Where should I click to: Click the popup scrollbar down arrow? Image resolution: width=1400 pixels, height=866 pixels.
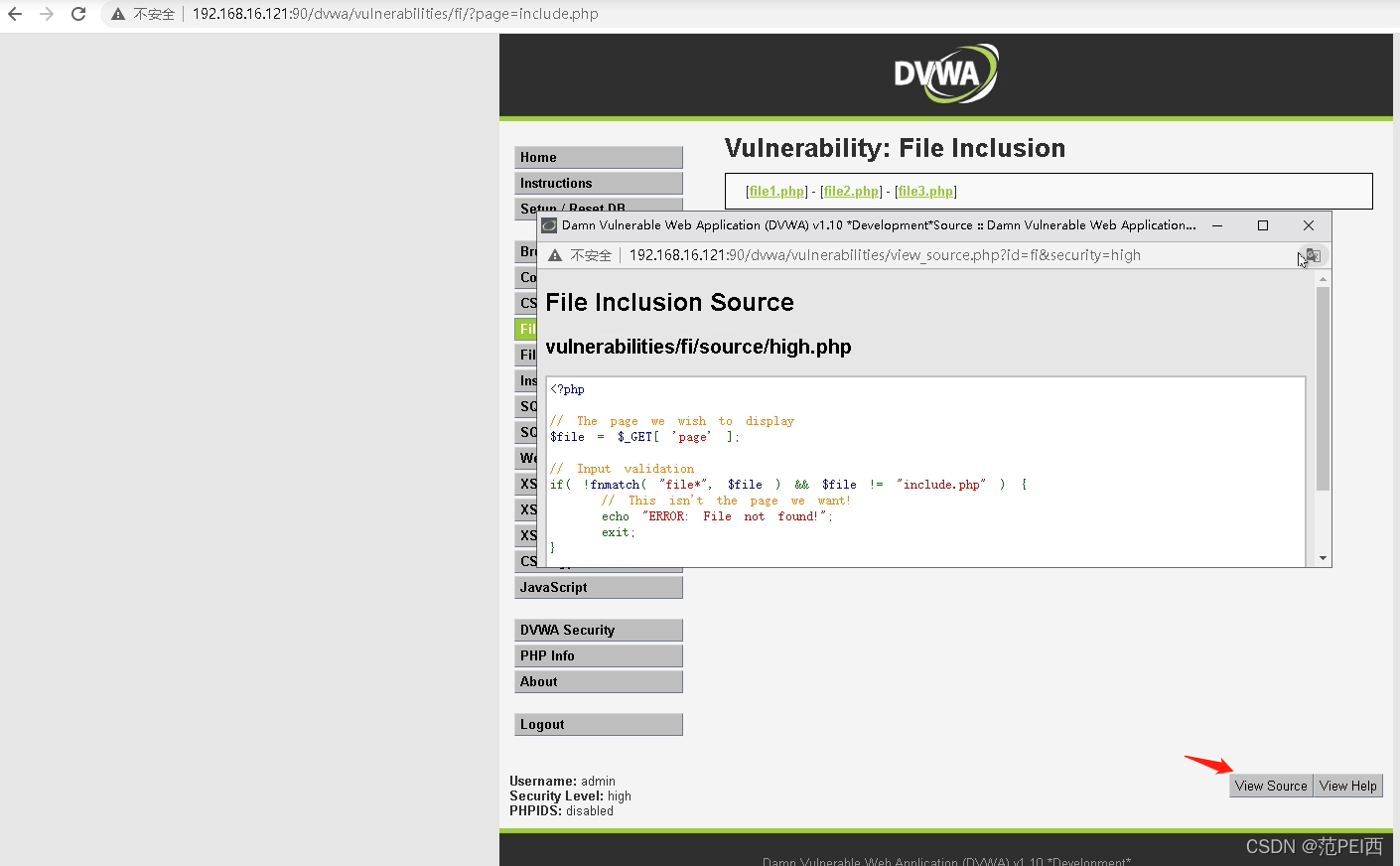1323,558
